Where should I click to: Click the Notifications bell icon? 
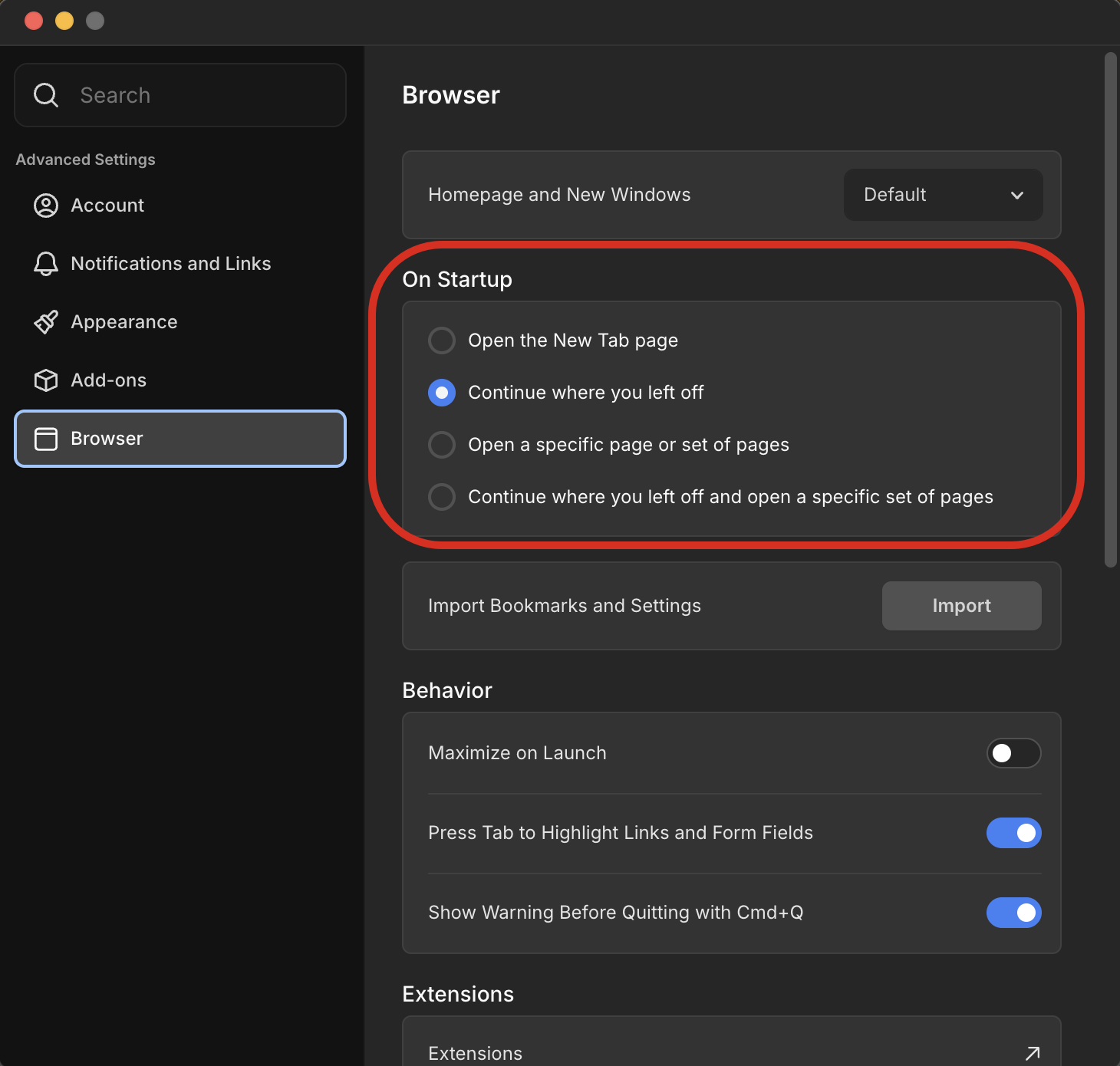pos(46,264)
